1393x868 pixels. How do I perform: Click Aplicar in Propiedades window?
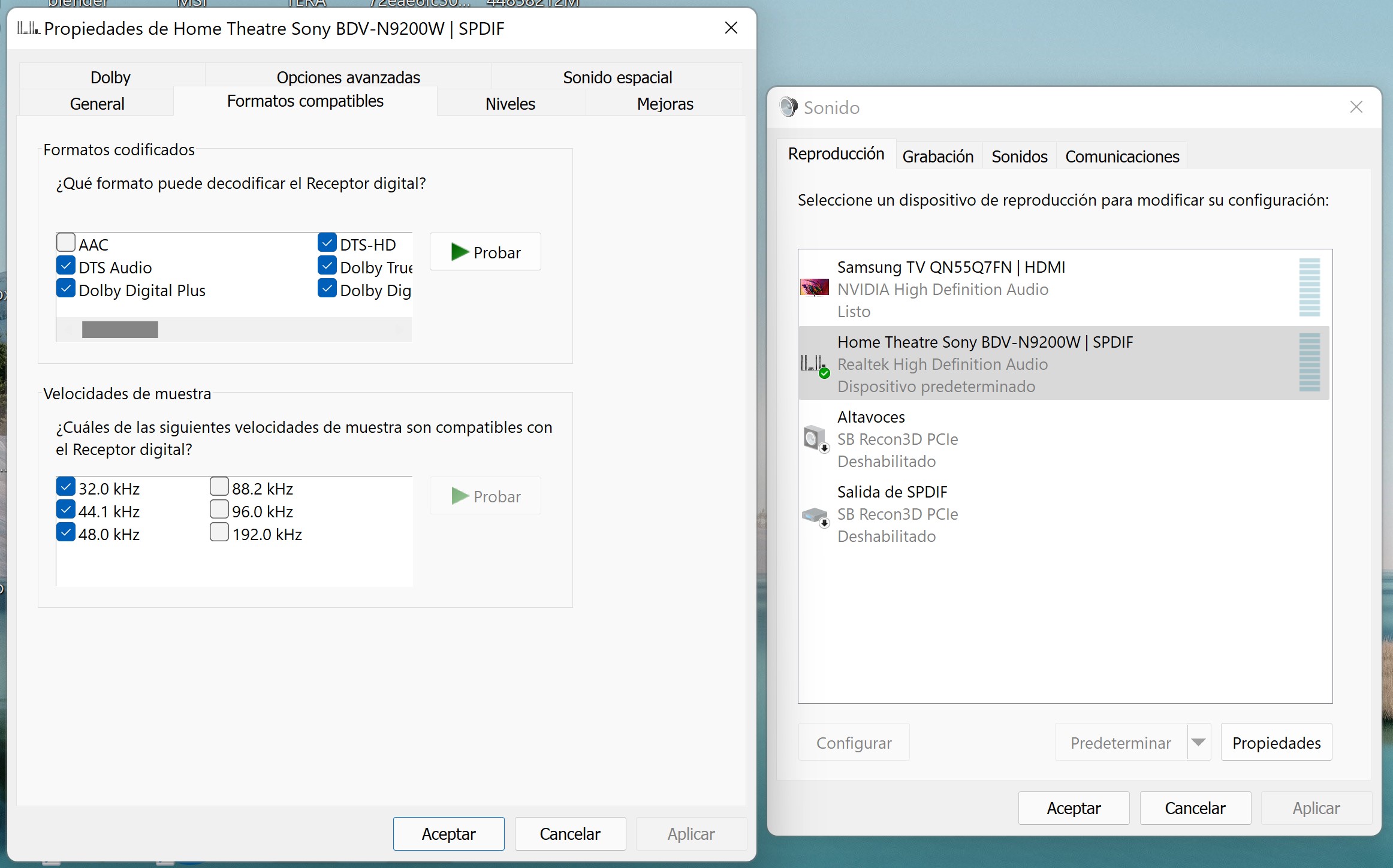pyautogui.click(x=691, y=834)
